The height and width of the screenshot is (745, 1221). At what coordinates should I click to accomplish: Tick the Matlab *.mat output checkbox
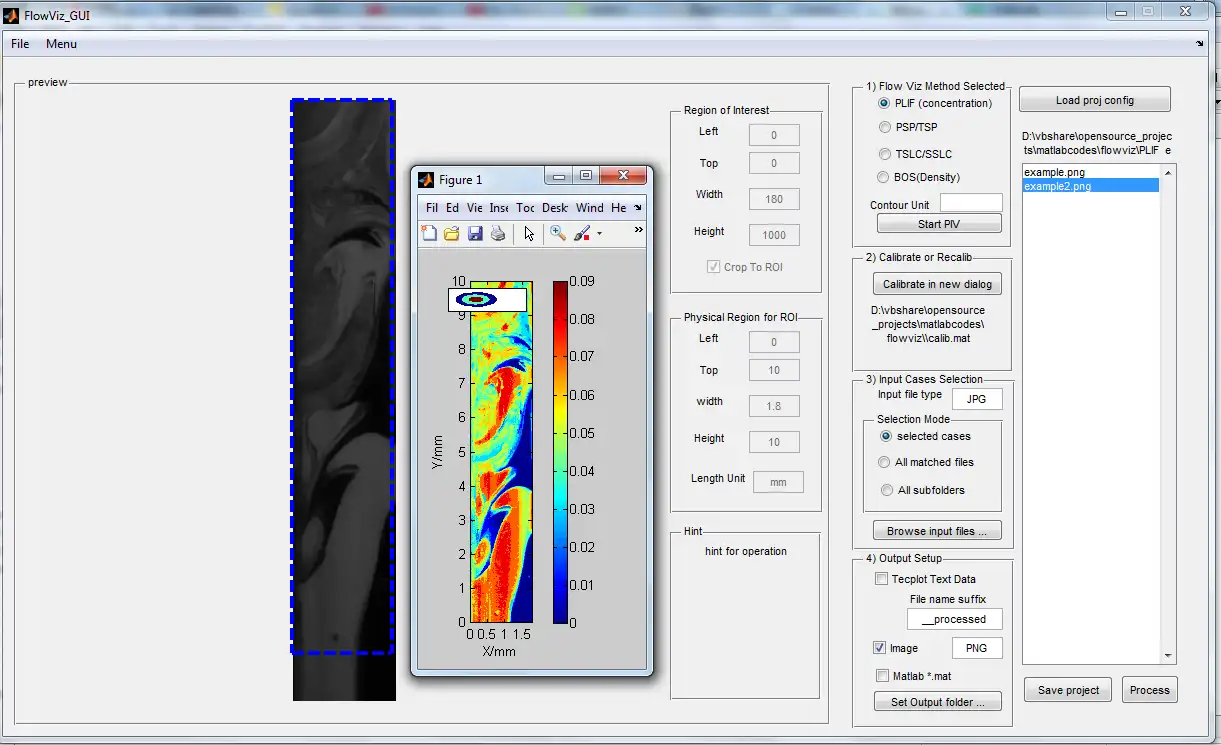point(881,676)
